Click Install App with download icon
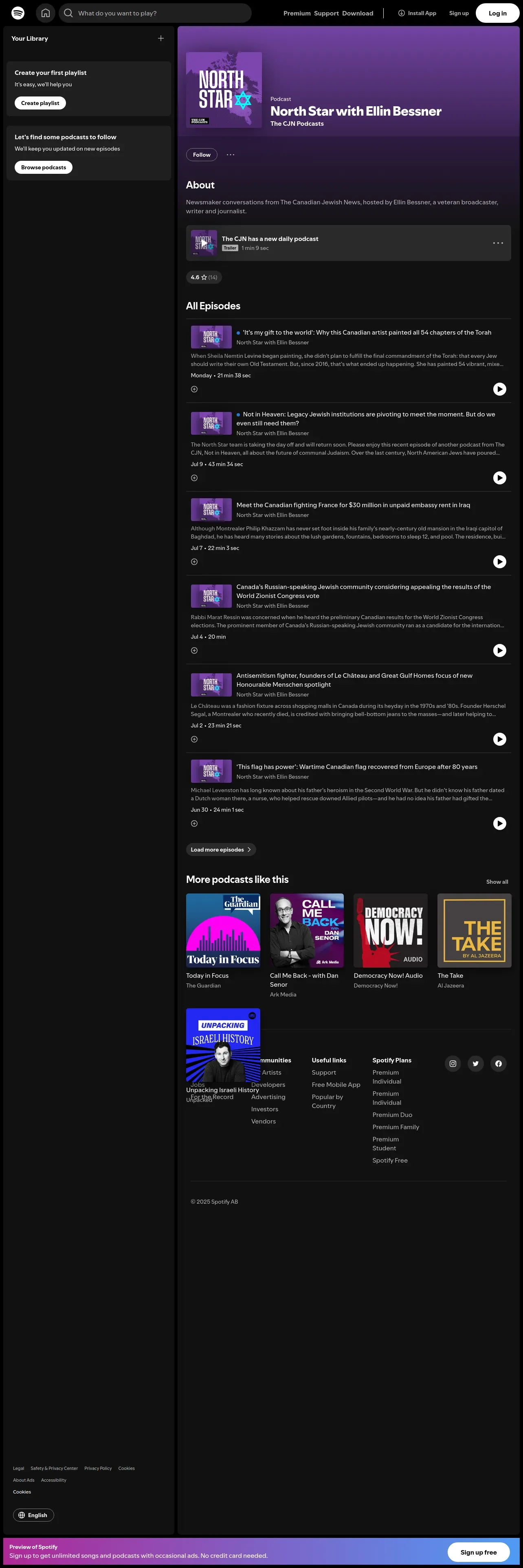Viewport: 523px width, 1568px height. coord(417,13)
